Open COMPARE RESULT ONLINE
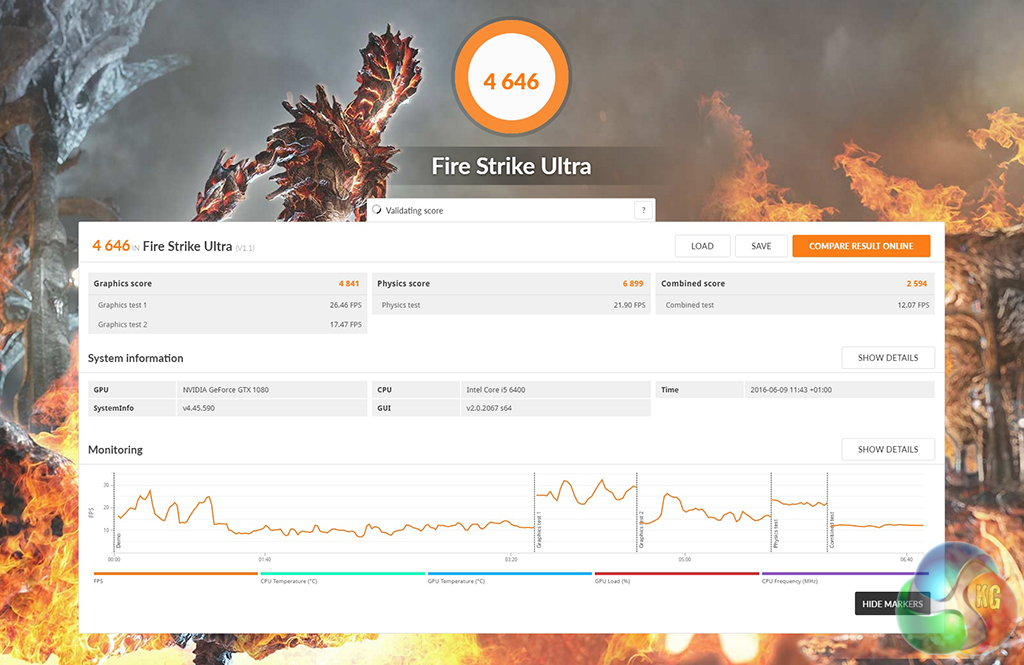The image size is (1024, 665). click(861, 246)
